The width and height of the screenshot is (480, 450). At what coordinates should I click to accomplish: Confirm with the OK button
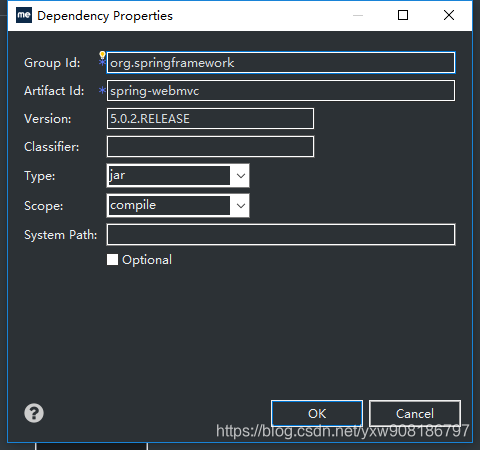317,414
